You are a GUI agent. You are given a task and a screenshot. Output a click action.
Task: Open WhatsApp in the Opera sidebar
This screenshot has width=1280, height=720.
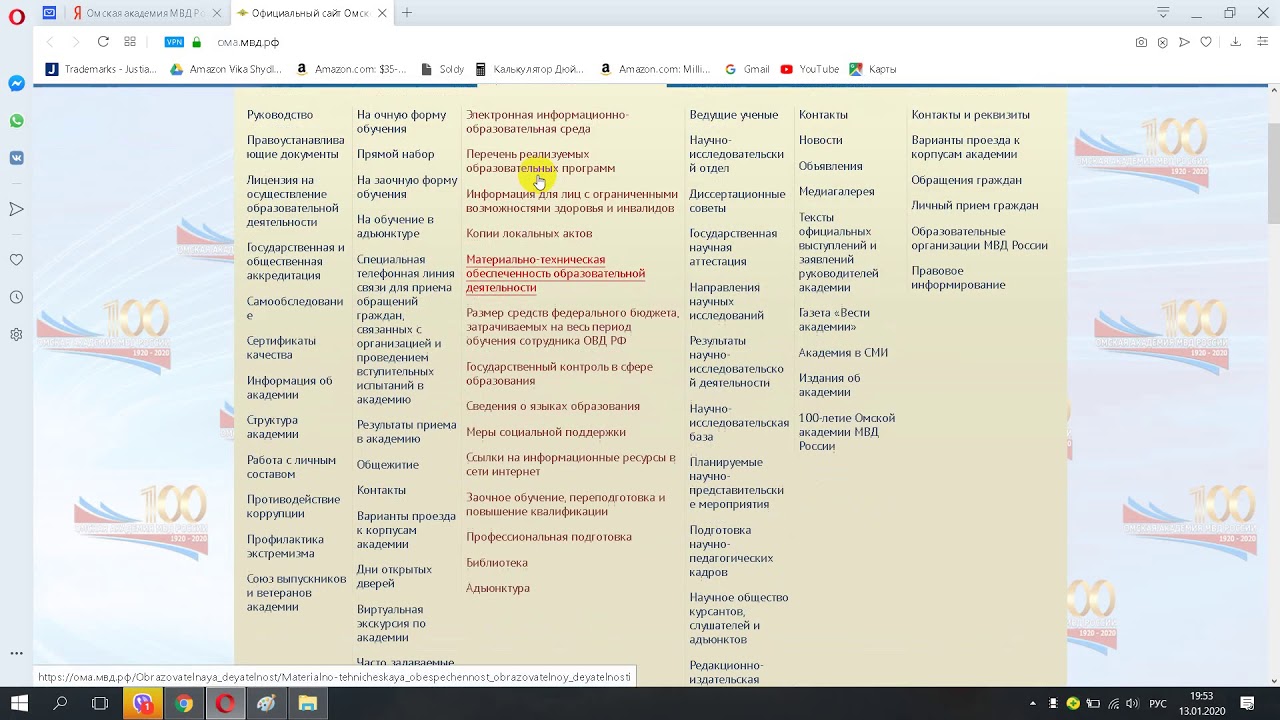click(16, 121)
